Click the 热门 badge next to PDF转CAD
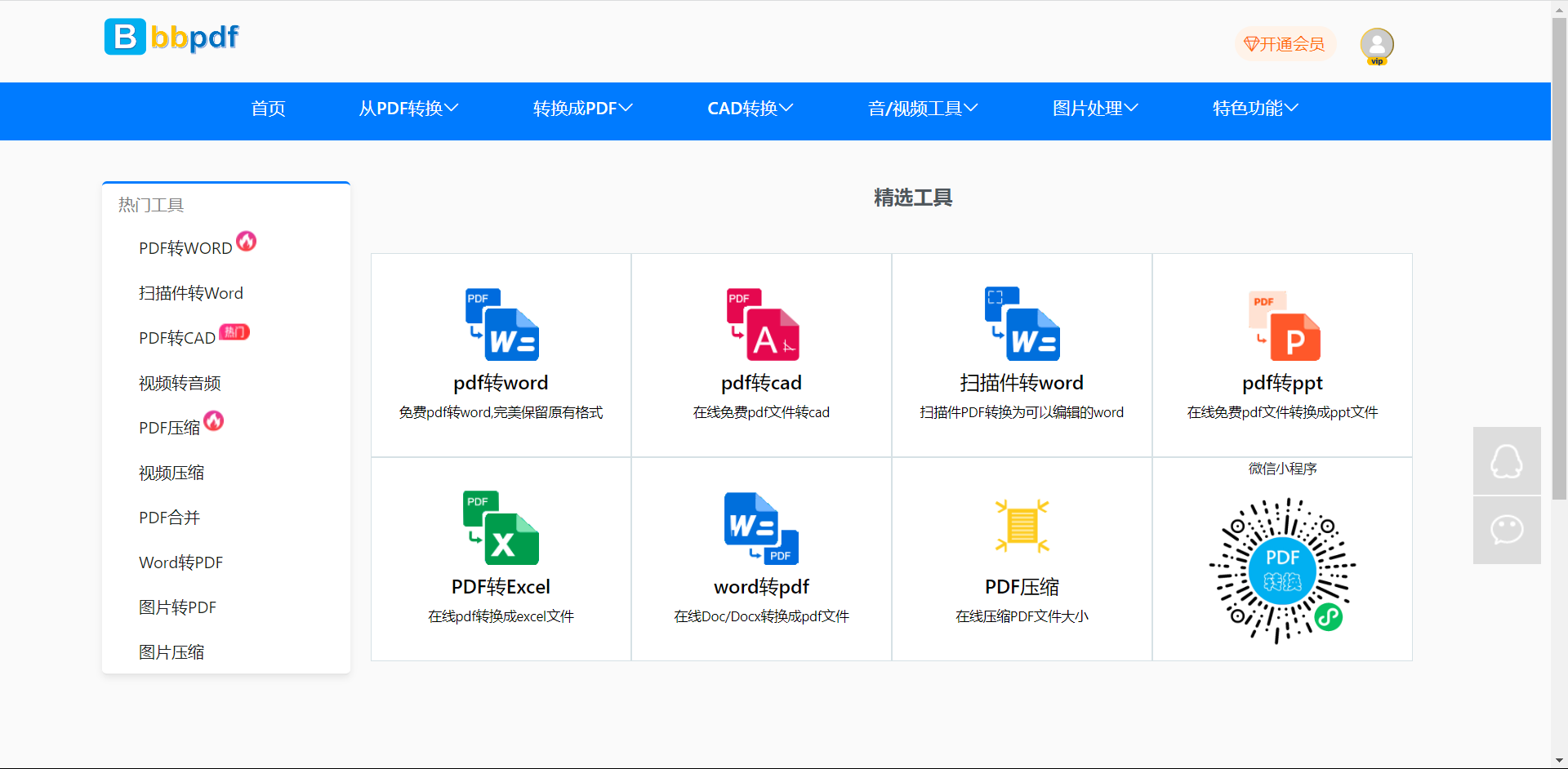Image resolution: width=1568 pixels, height=769 pixels. click(234, 331)
